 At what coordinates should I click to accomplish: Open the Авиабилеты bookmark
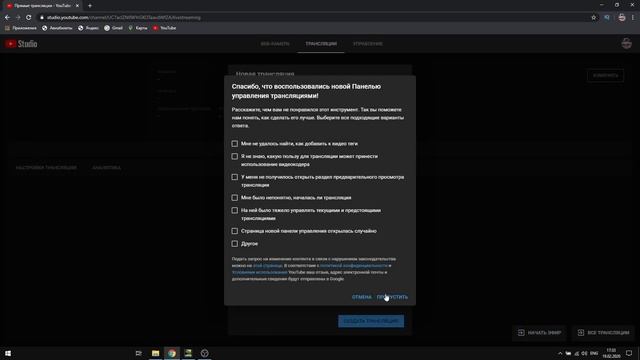[57, 28]
